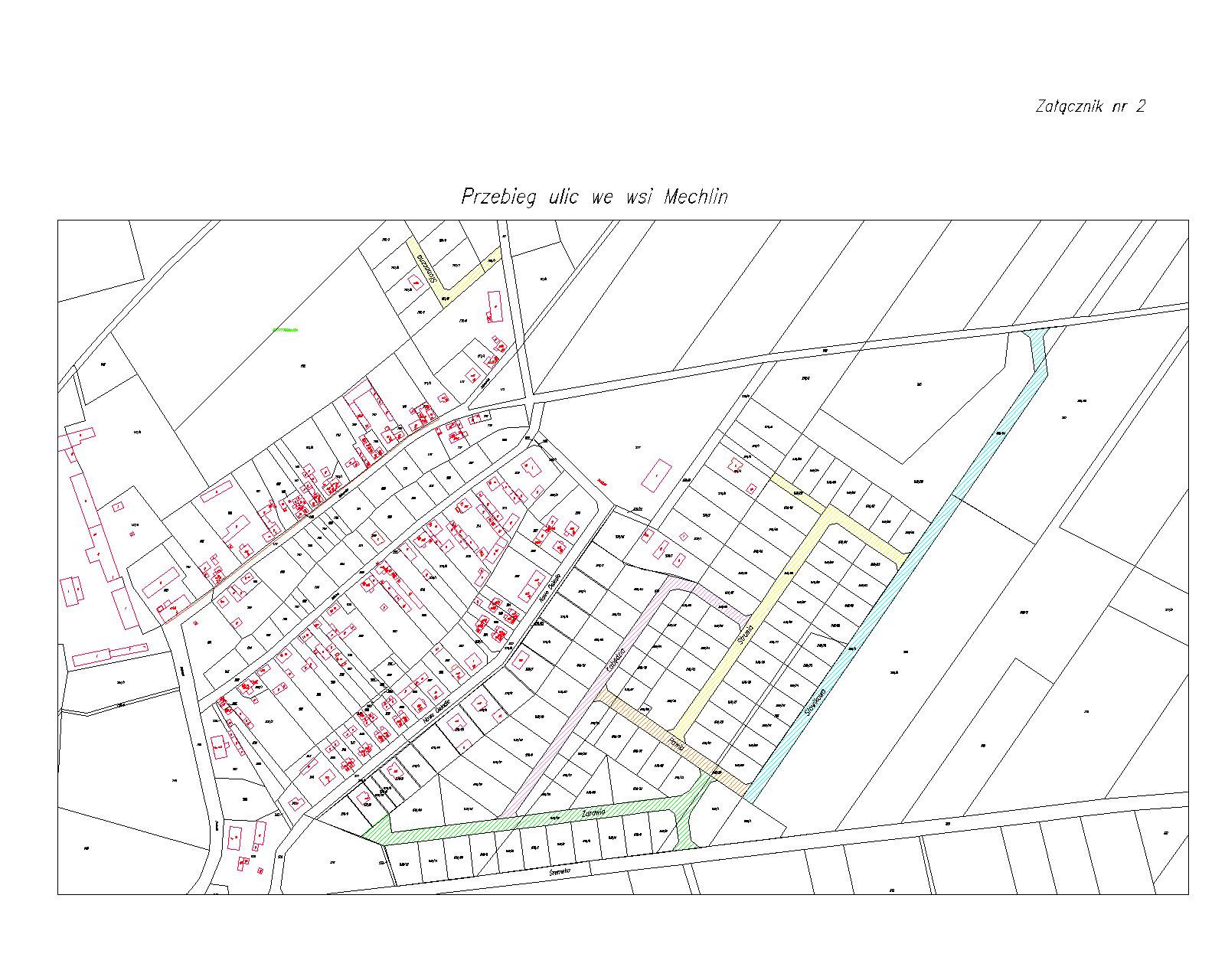The width and height of the screenshot is (1225, 980).
Task: Select the 'Załącznik nr 2' heading text
Action: [1090, 106]
